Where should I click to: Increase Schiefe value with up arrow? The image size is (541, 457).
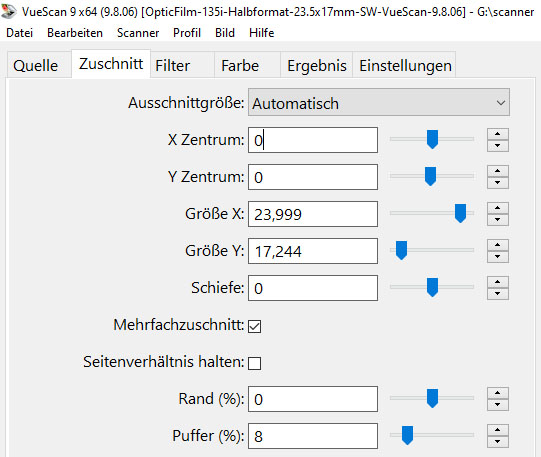tap(498, 282)
